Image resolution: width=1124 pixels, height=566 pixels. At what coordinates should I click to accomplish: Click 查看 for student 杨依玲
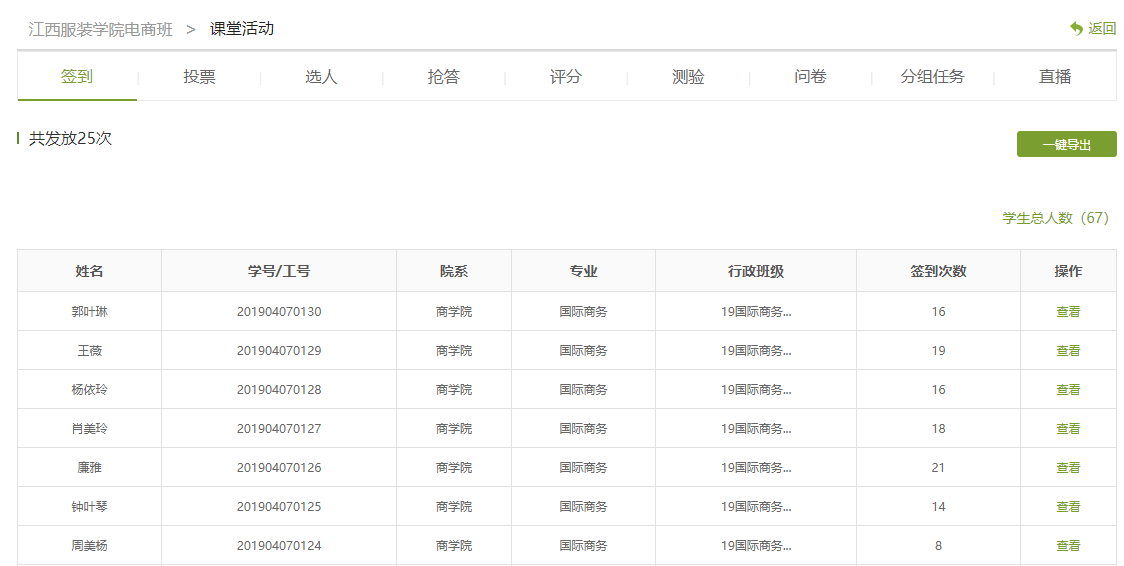click(x=1068, y=390)
